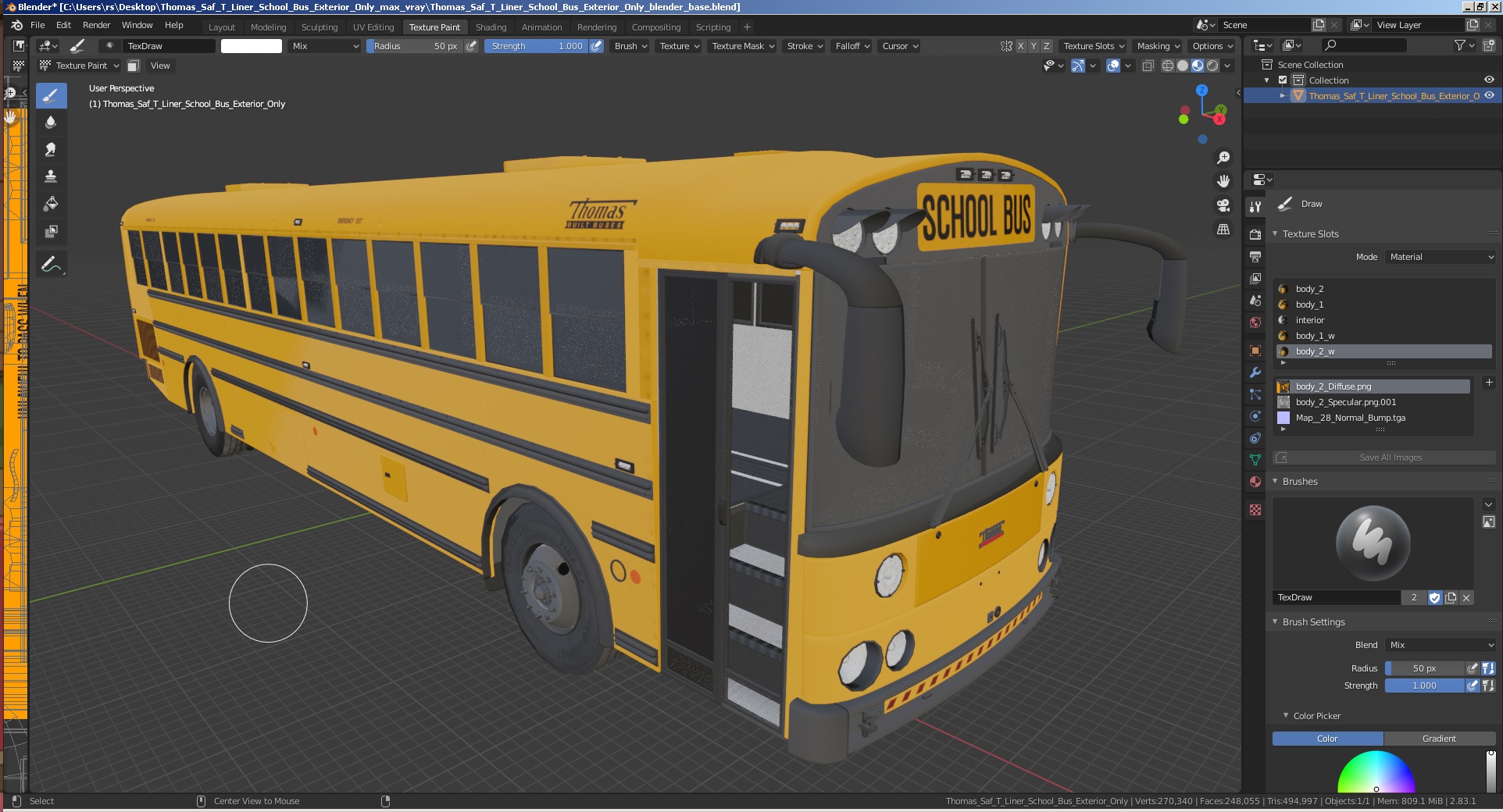
Task: Click the View menu button in viewport
Action: [160, 66]
